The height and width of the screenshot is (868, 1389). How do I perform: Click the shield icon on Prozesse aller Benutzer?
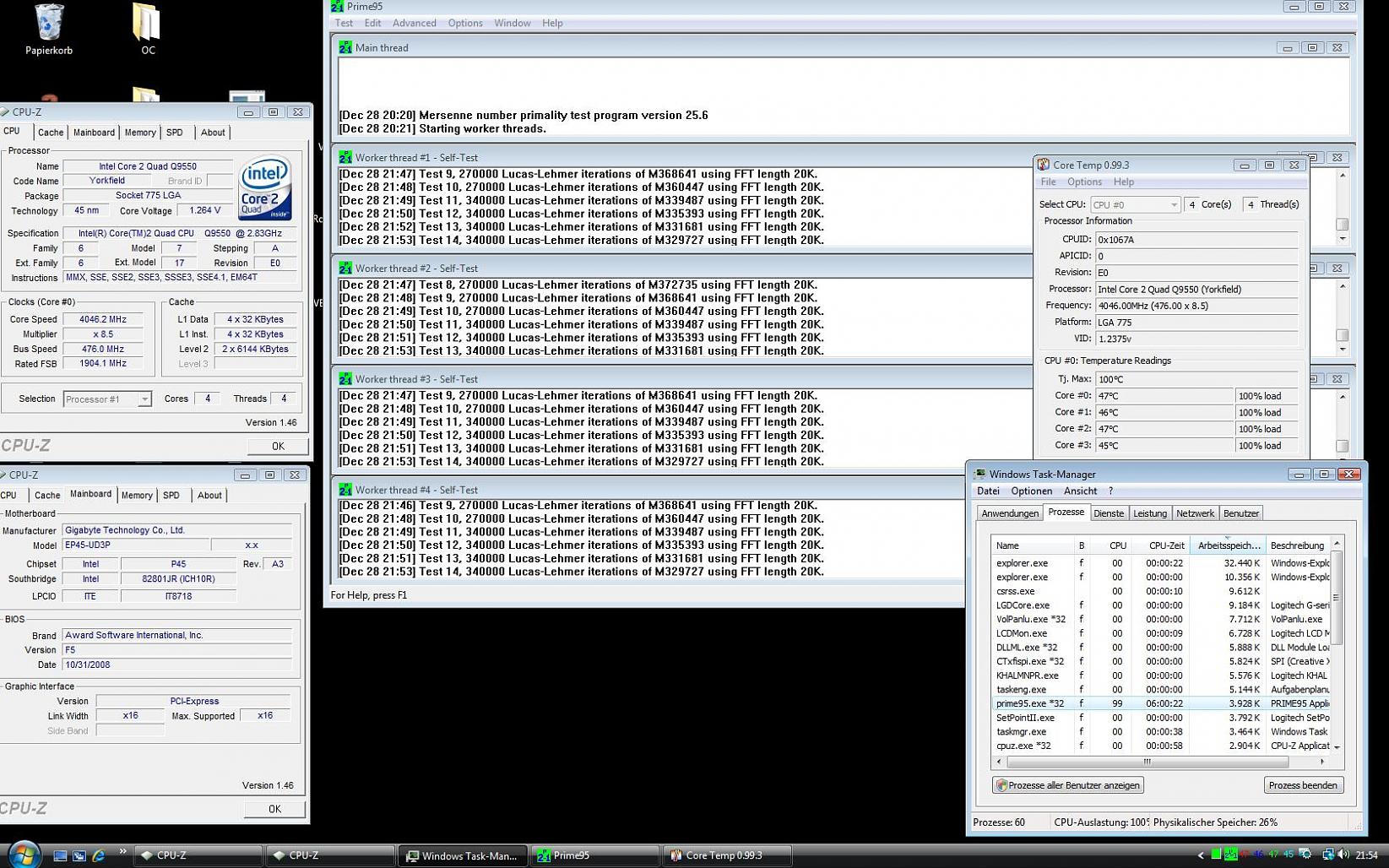pos(1001,785)
